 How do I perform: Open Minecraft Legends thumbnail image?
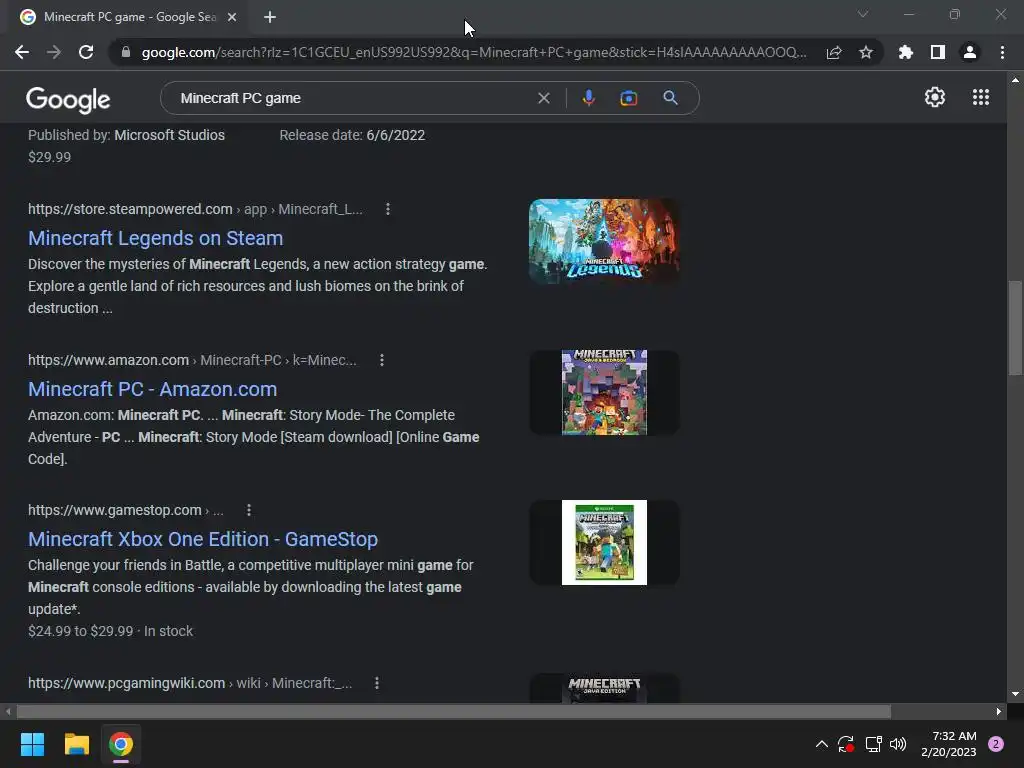(604, 242)
